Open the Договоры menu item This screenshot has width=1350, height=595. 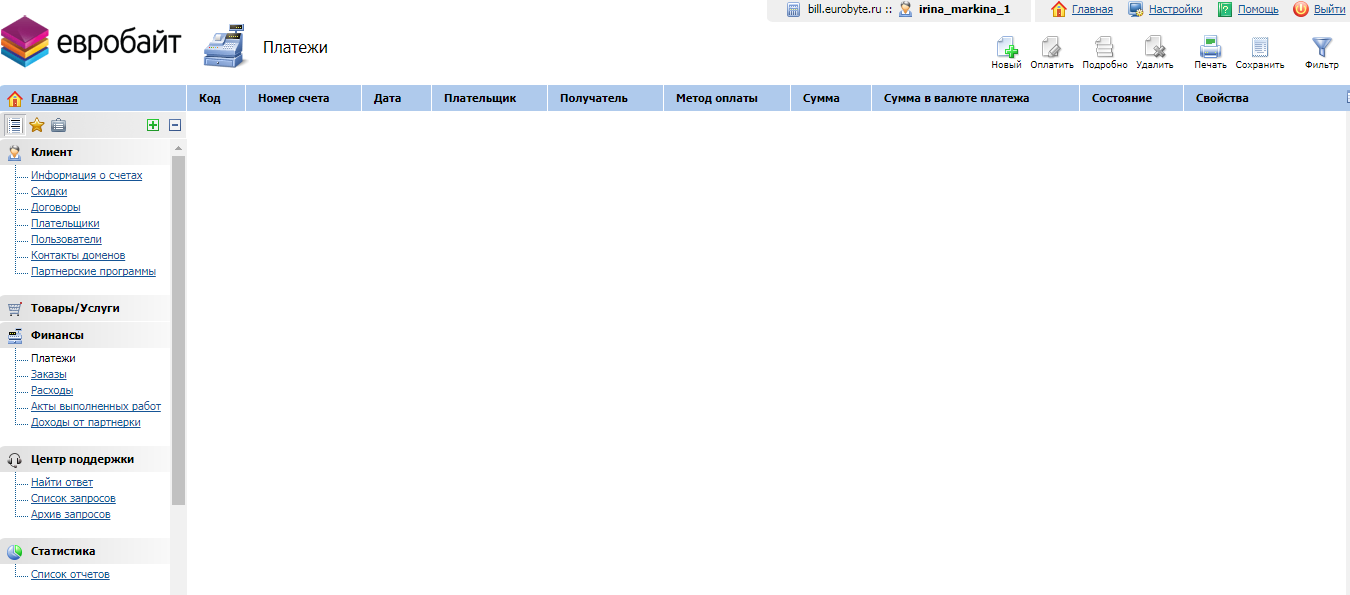click(56, 207)
